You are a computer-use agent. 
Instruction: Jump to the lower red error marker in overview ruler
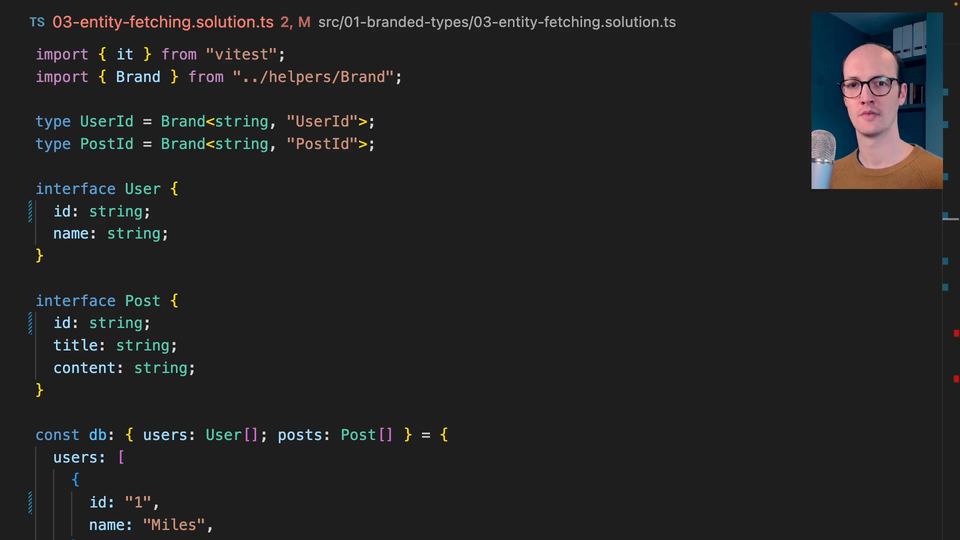956,378
